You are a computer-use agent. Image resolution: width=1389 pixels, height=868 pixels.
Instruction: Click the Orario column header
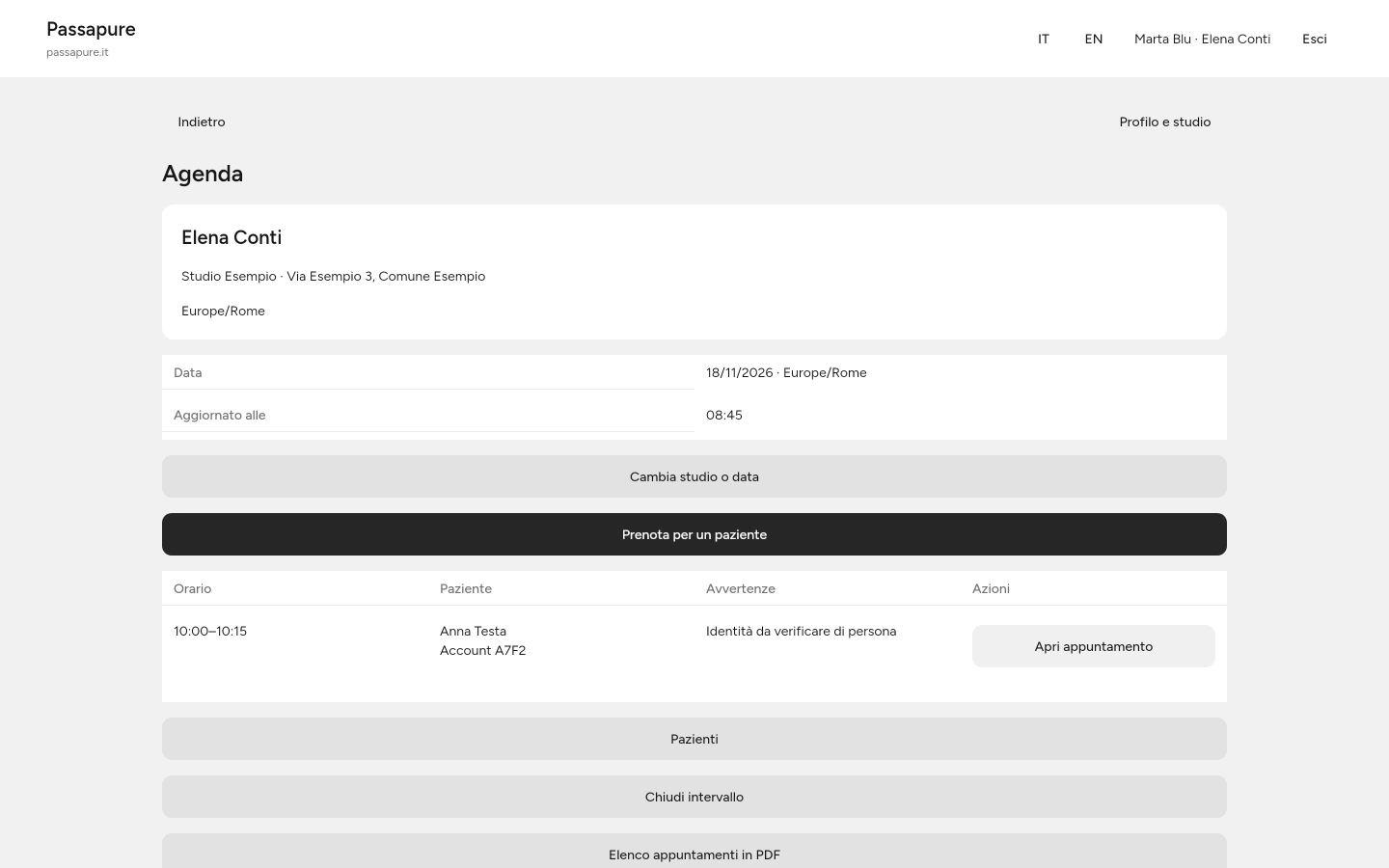point(193,588)
